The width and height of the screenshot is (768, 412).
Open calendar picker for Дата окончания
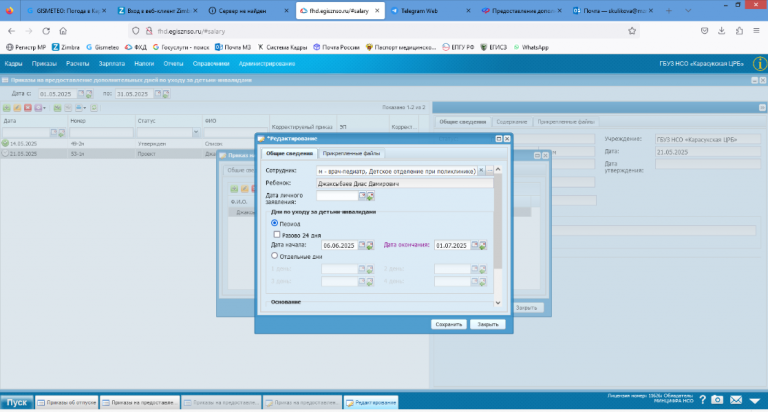point(475,245)
